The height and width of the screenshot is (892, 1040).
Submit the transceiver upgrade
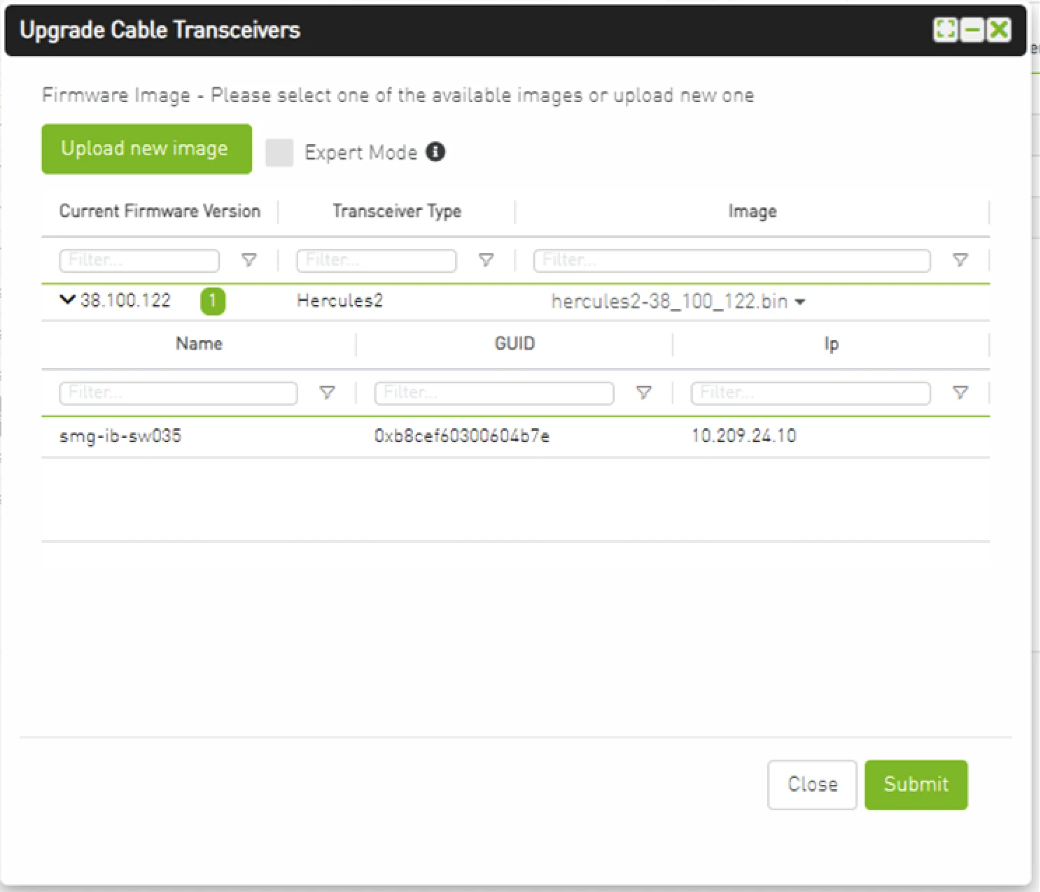(916, 785)
